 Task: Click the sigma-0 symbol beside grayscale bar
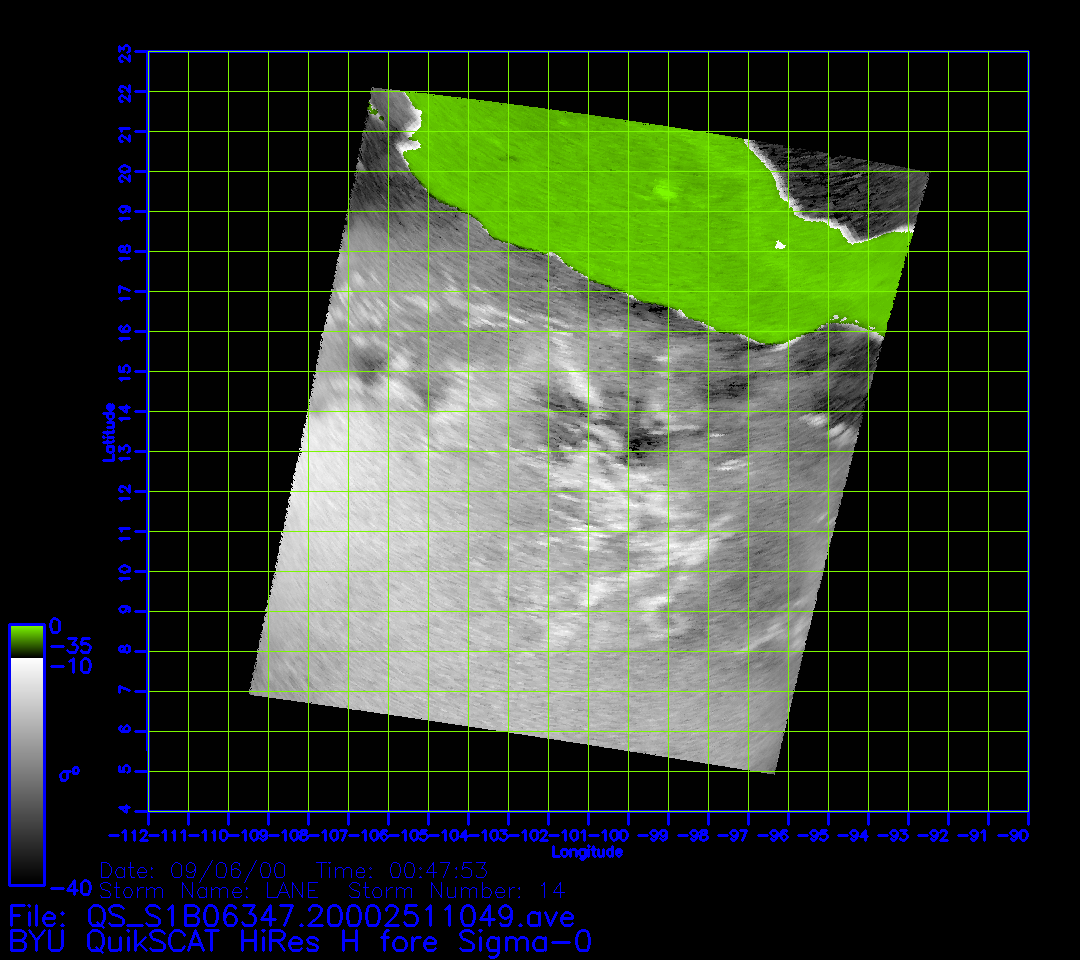[69, 773]
